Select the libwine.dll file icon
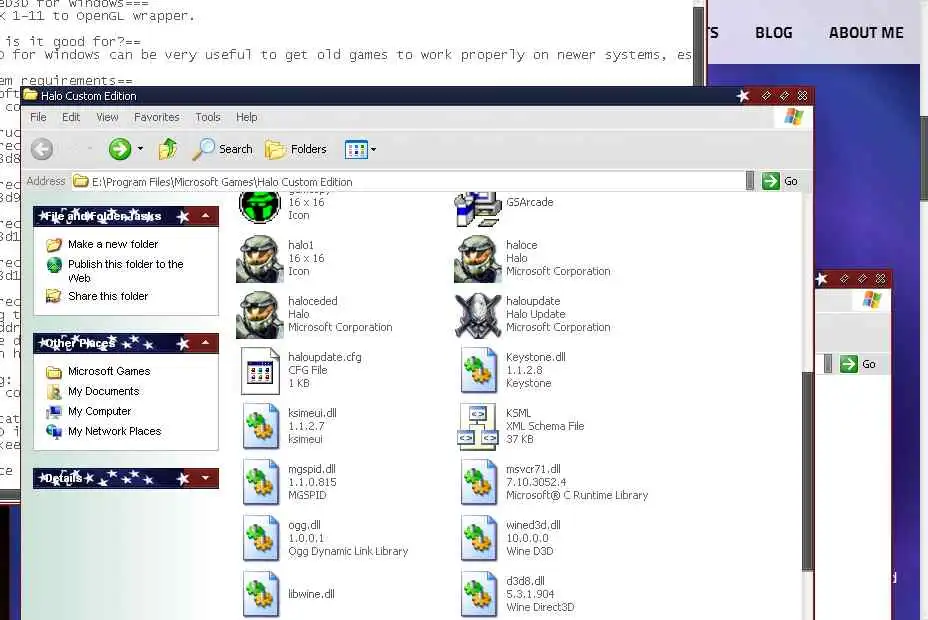Screen dimensions: 928x620 (x=260, y=595)
